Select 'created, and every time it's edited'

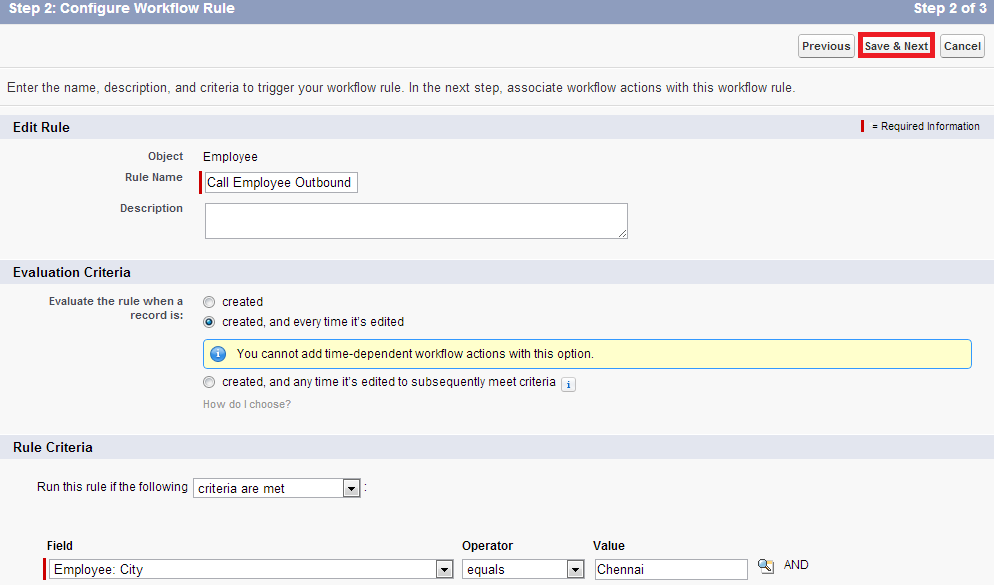click(209, 322)
